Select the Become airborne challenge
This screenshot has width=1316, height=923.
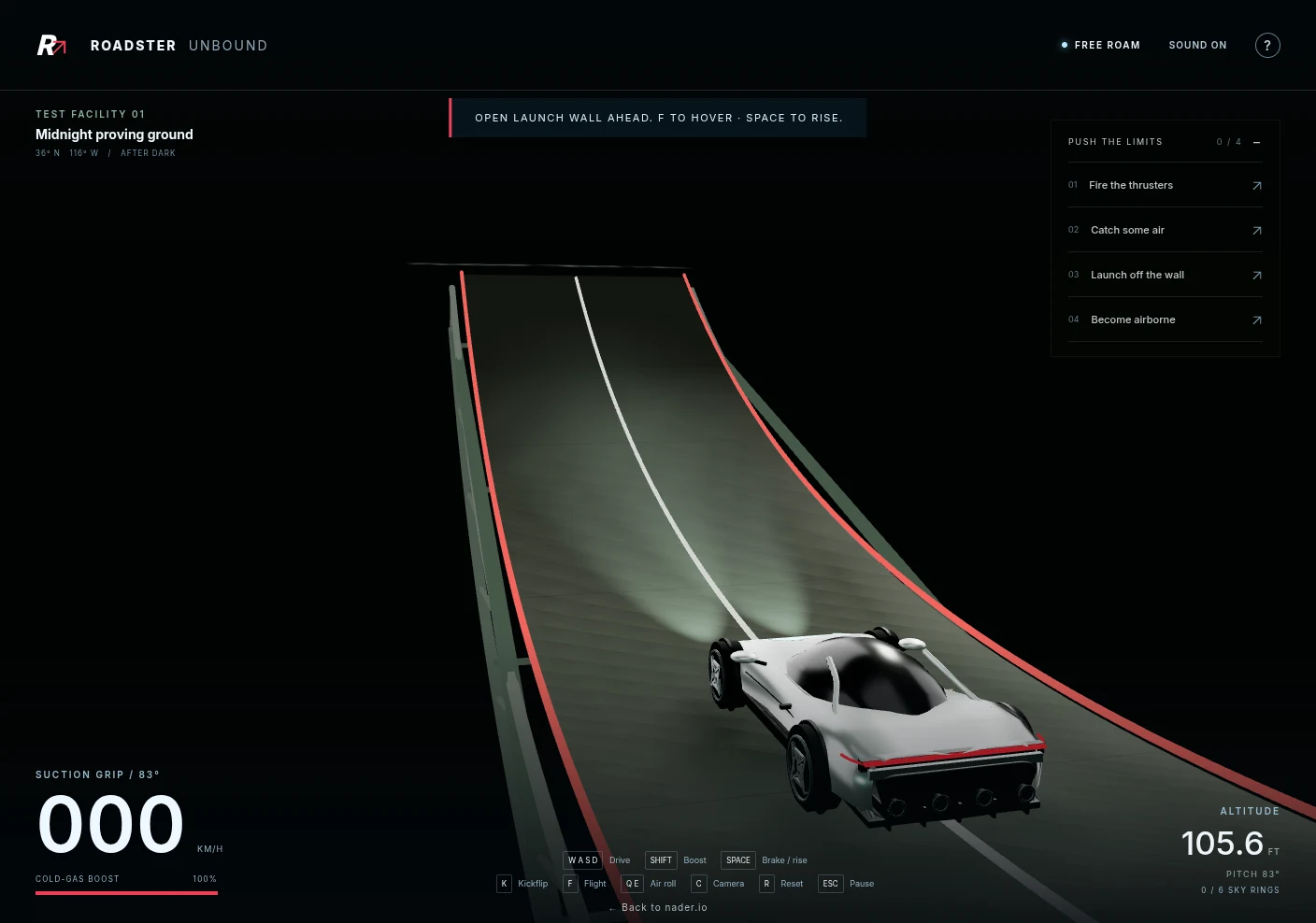(1166, 319)
